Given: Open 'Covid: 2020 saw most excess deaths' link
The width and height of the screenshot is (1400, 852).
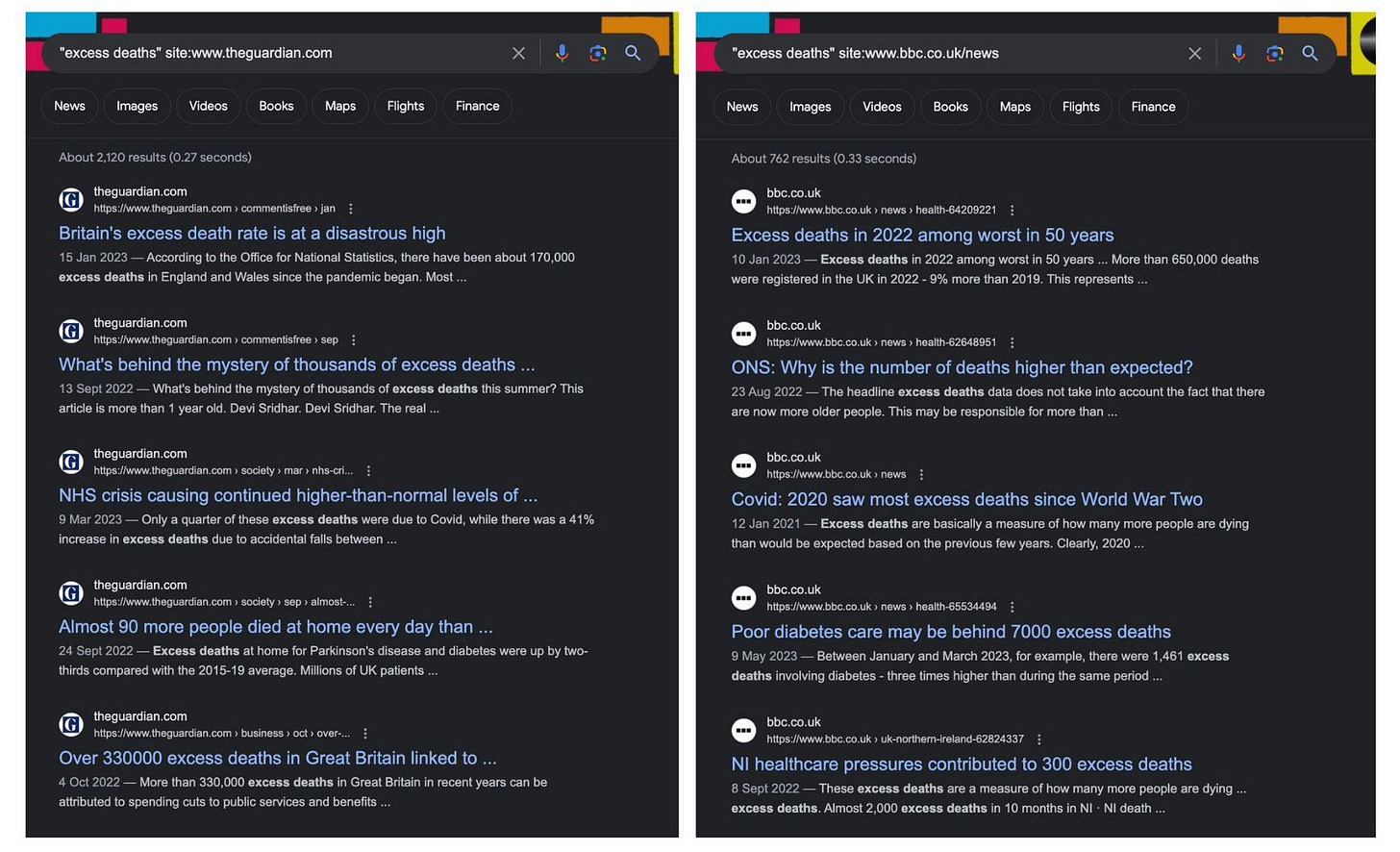Looking at the screenshot, I should pos(966,499).
